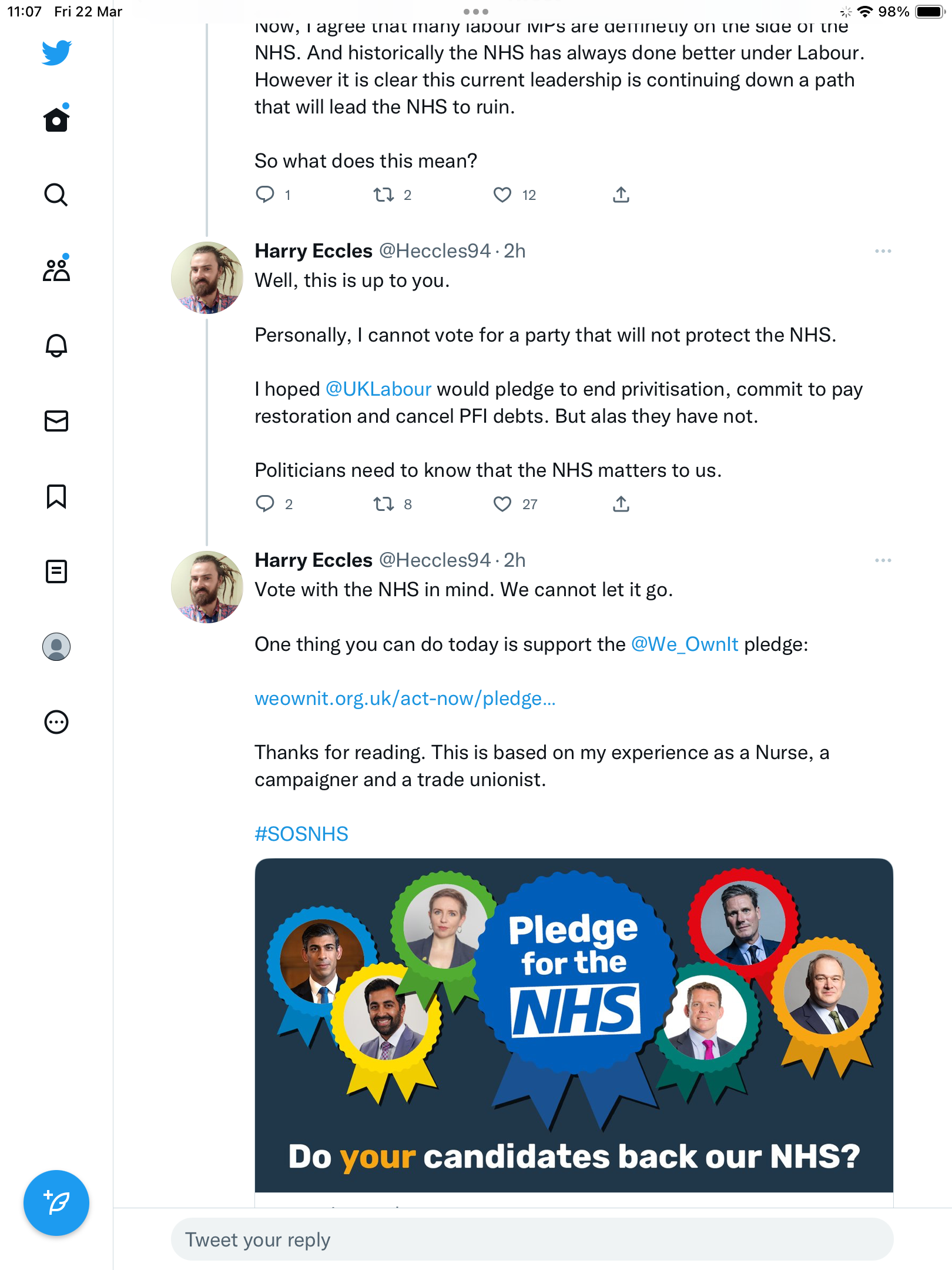Open the Lists icon in sidebar
The image size is (952, 1270).
[56, 571]
